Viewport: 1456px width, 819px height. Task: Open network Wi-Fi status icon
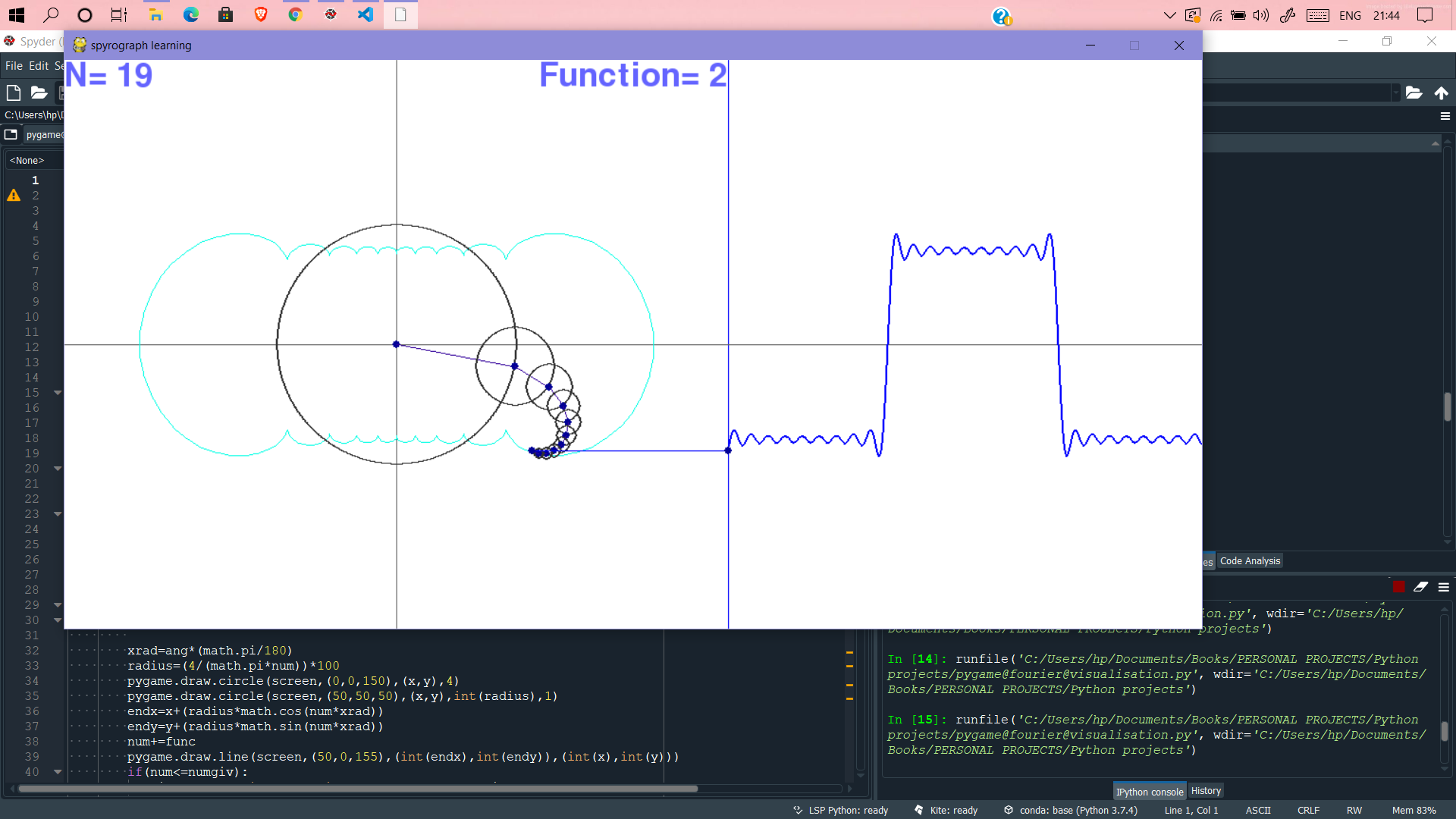pos(1216,15)
